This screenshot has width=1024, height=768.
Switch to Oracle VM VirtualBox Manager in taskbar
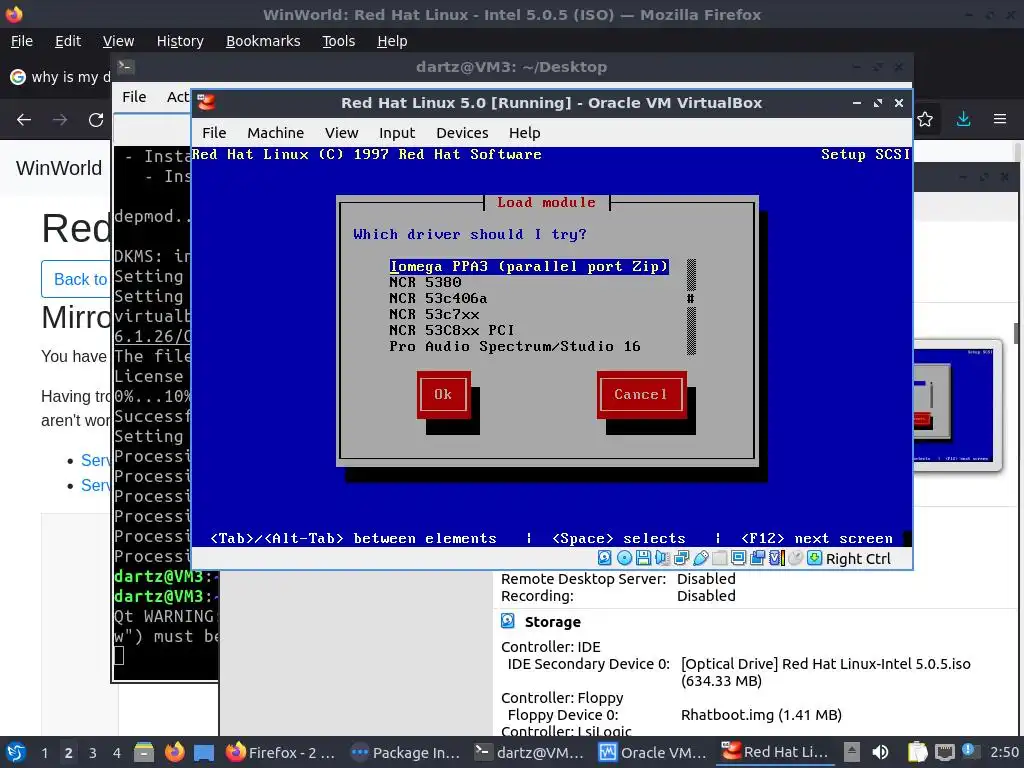[x=653, y=752]
